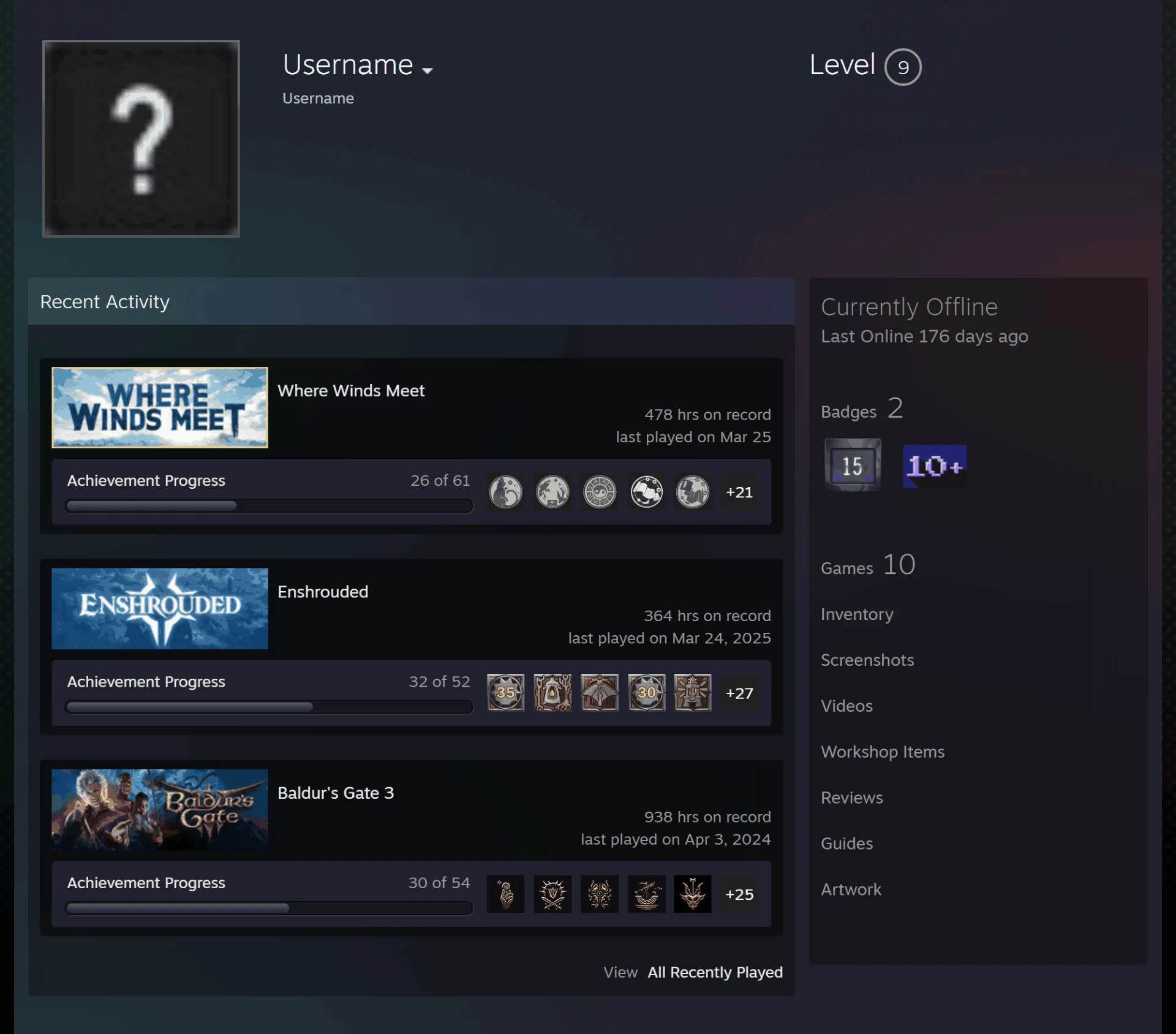
Task: Click the second Enshrouded achievement icon
Action: click(x=552, y=693)
